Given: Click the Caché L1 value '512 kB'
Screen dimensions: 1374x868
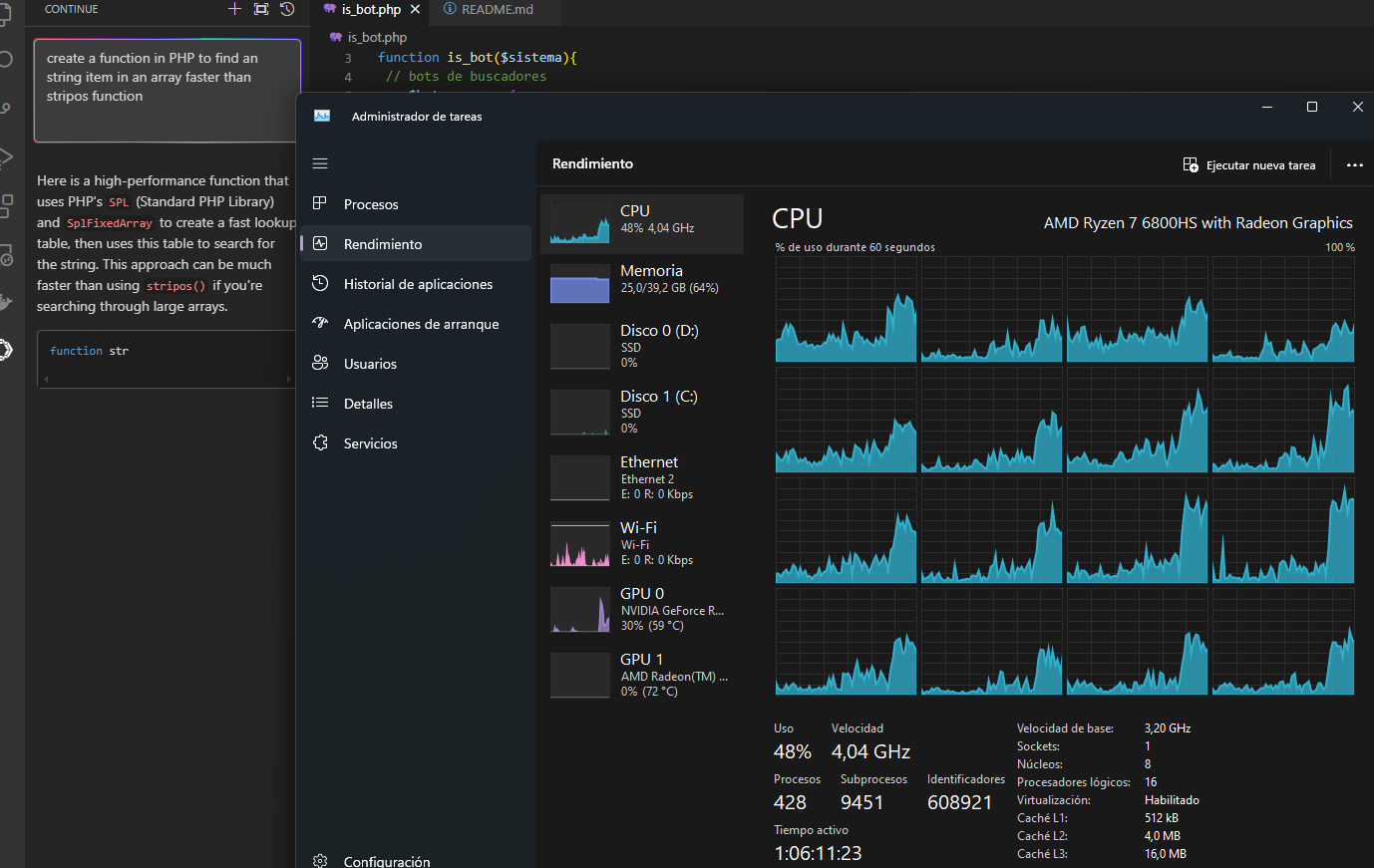Looking at the screenshot, I should pyautogui.click(x=1162, y=818).
